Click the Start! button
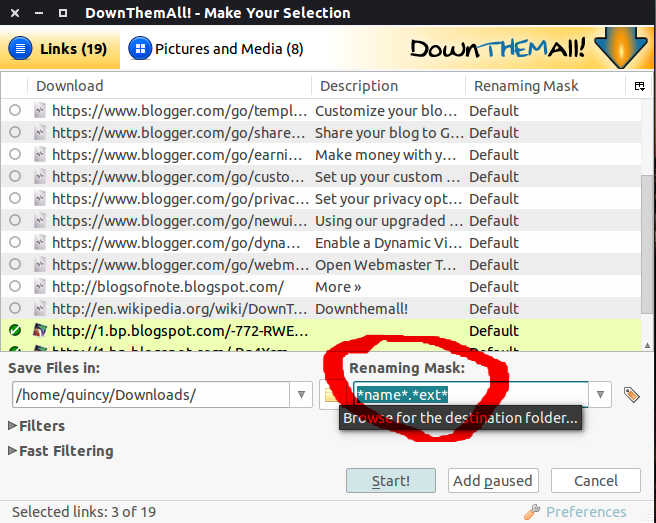Screen dimensions: 656x523 [391, 481]
